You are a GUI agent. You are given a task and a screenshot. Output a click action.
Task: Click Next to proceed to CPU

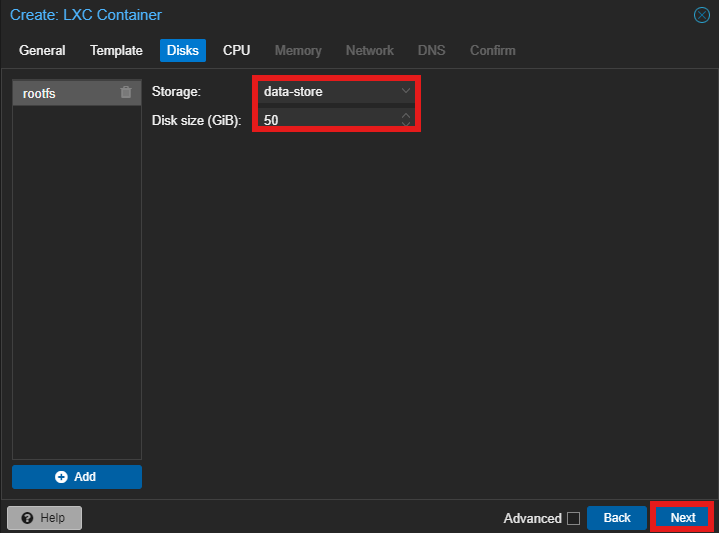pyautogui.click(x=683, y=518)
